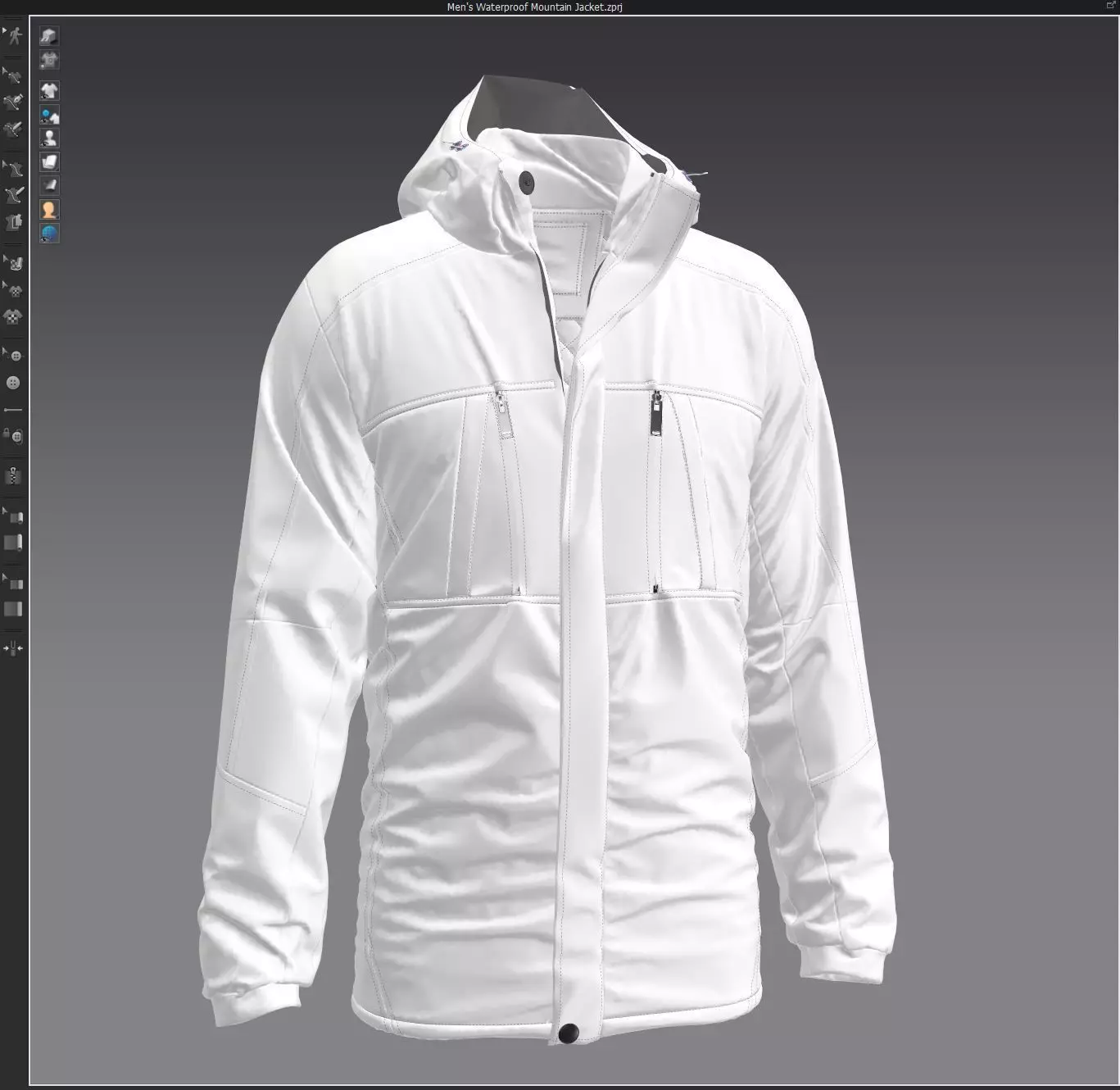Select the Zipper tool
The height and width of the screenshot is (1090, 1120).
(x=13, y=475)
